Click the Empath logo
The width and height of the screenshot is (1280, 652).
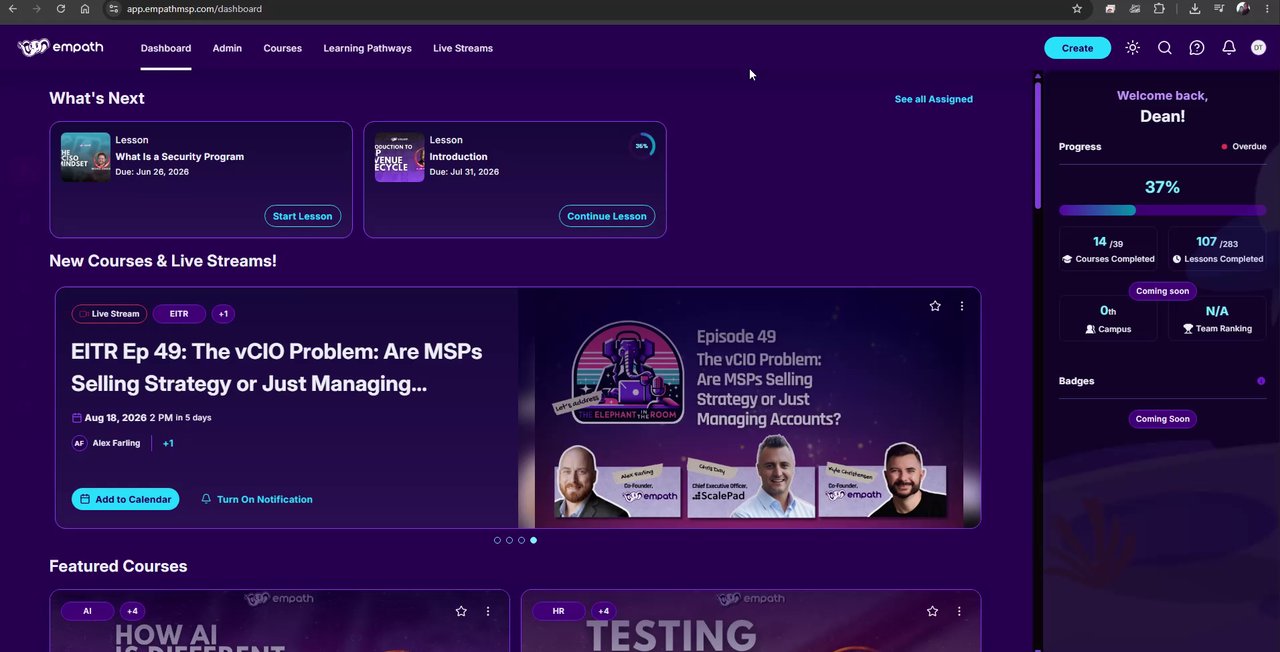tap(60, 47)
